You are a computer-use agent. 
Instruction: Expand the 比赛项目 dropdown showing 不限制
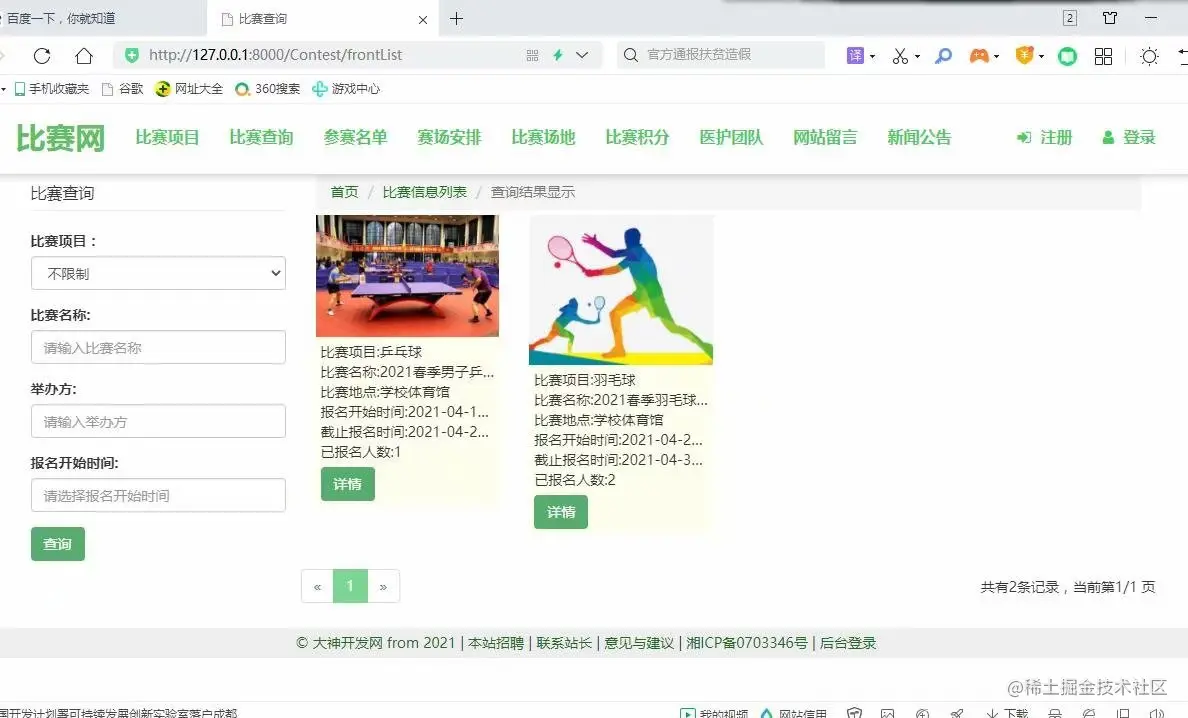[158, 273]
